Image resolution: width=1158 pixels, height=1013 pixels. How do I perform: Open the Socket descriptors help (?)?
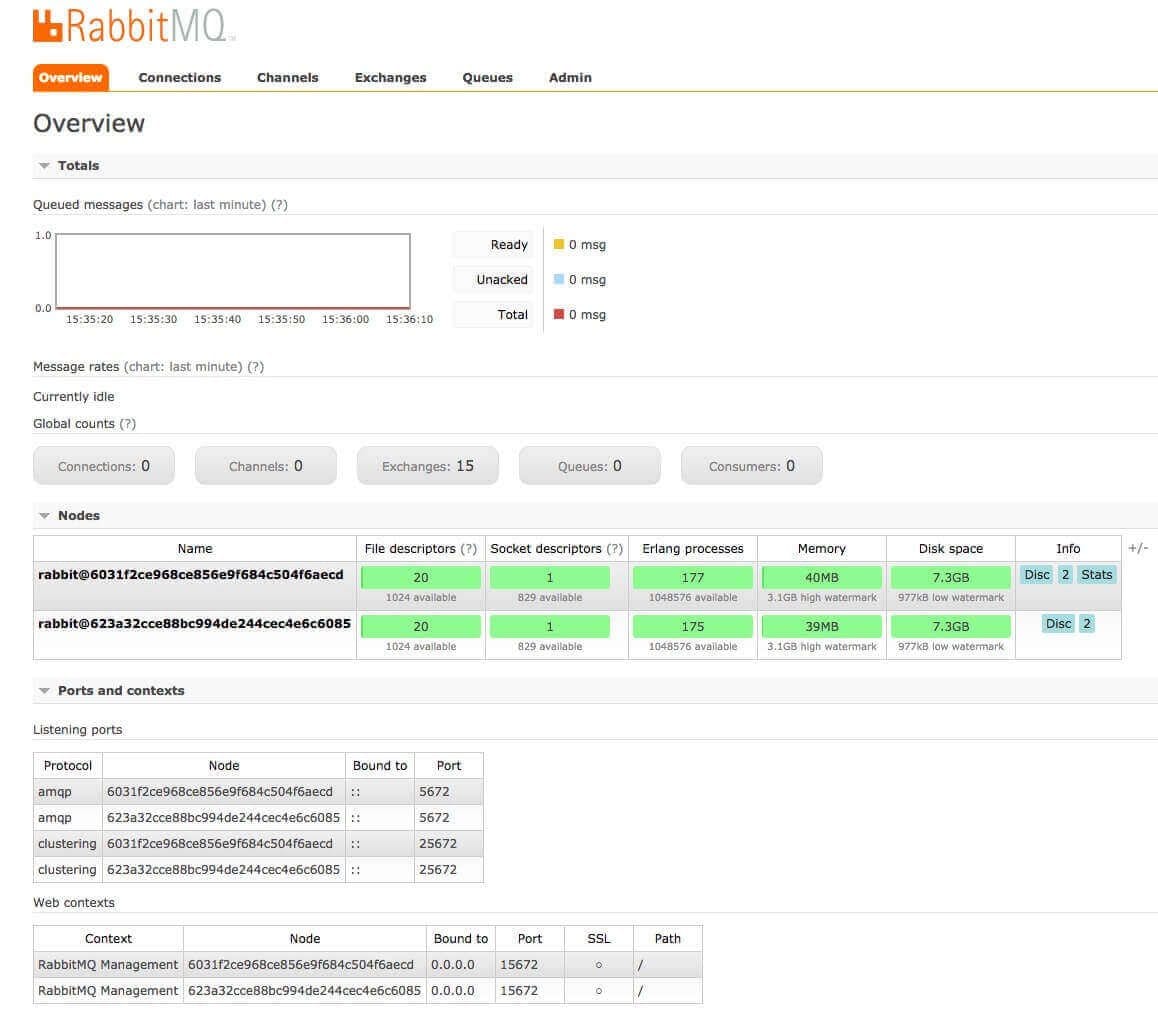click(613, 548)
